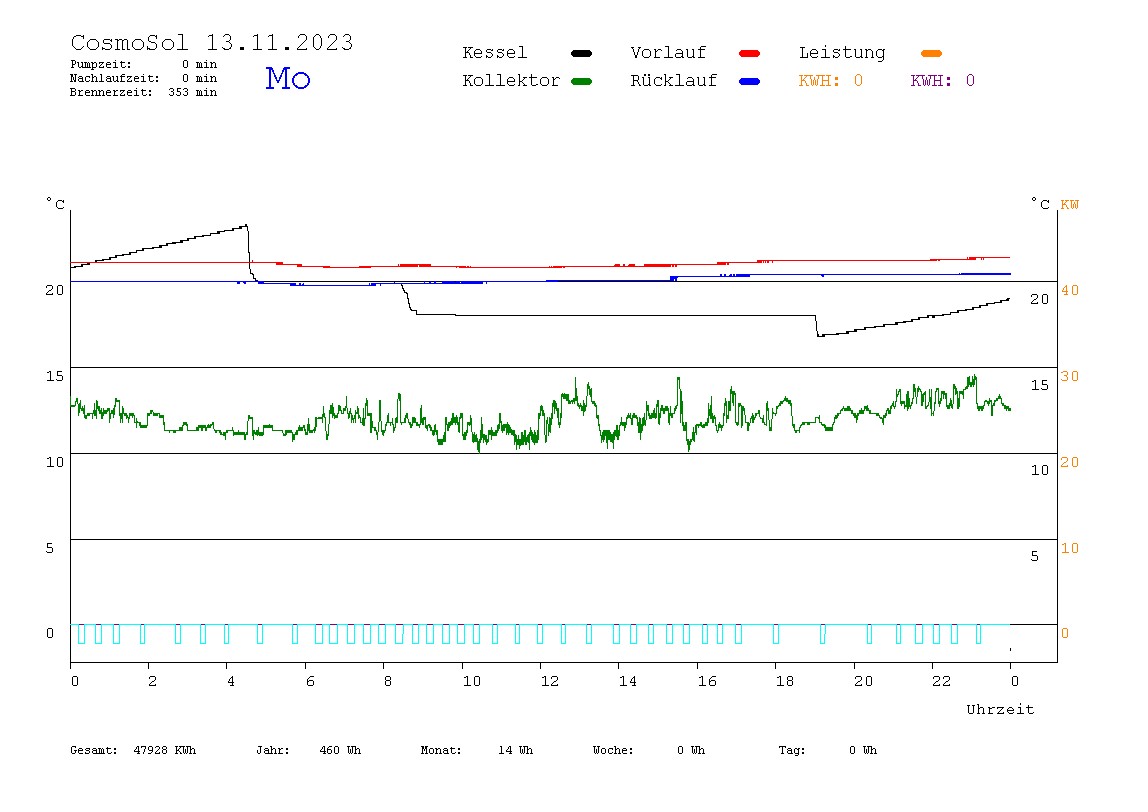Click the "353 min" burner time value
This screenshot has height=812, width=1148.
(x=193, y=92)
